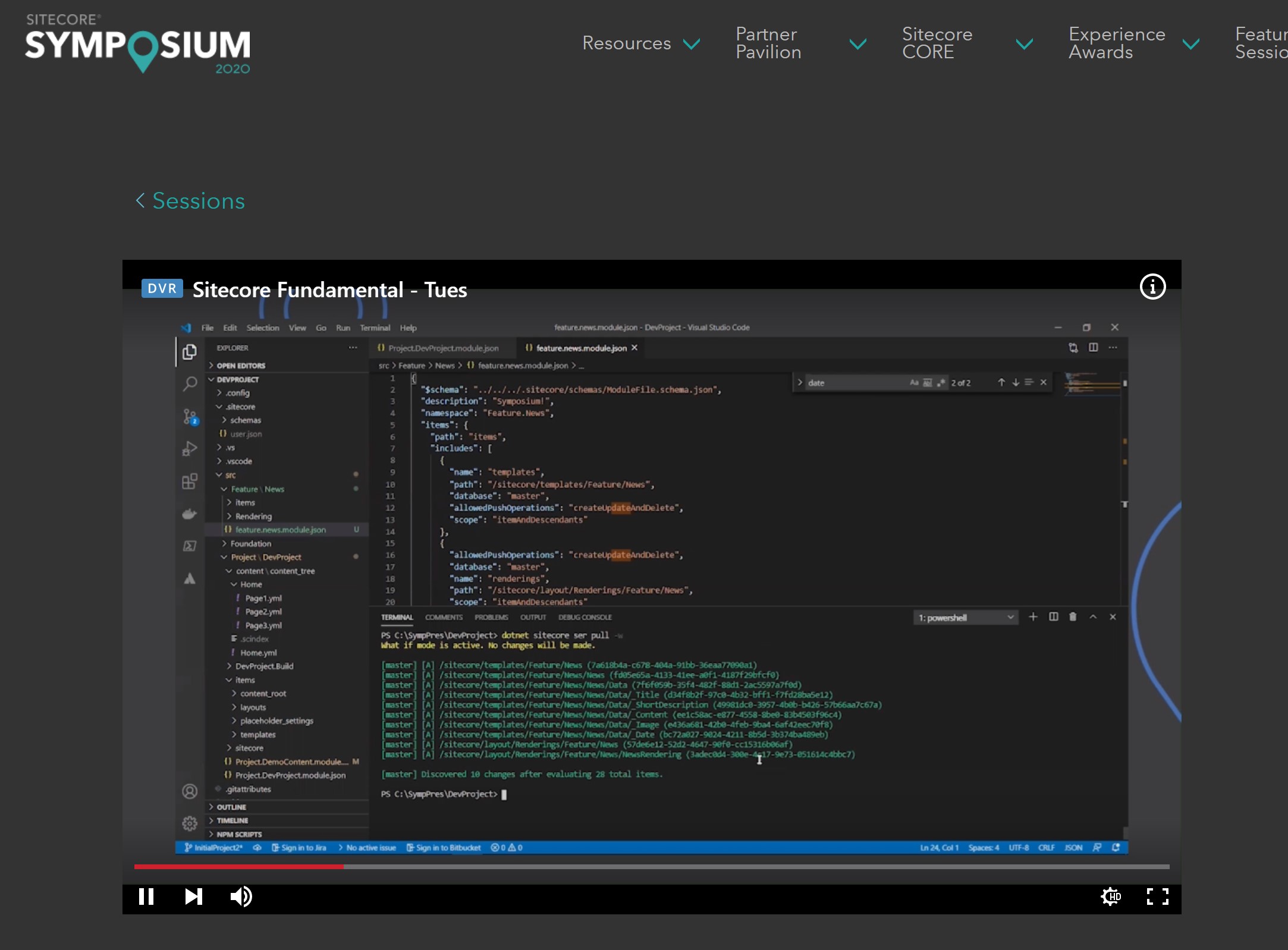Expand Sitecore CORE chevron
Viewport: 1288px width, 950px height.
[1024, 44]
